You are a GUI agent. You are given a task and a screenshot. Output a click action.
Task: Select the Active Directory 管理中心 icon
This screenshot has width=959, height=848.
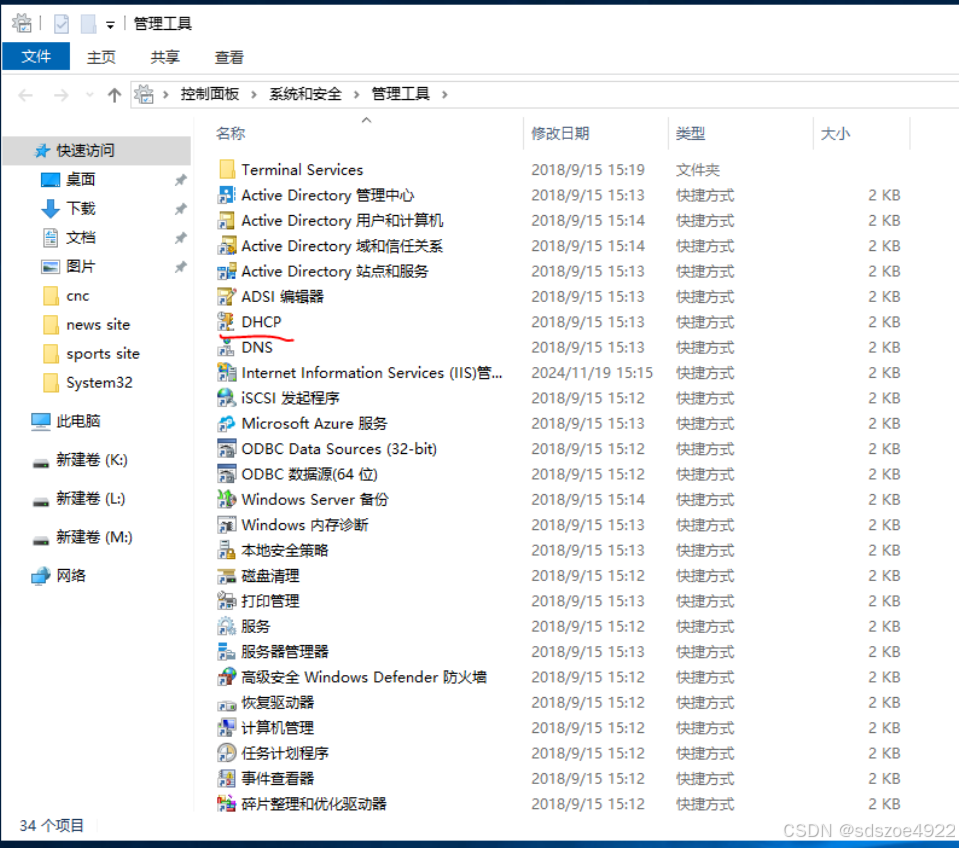click(x=226, y=195)
